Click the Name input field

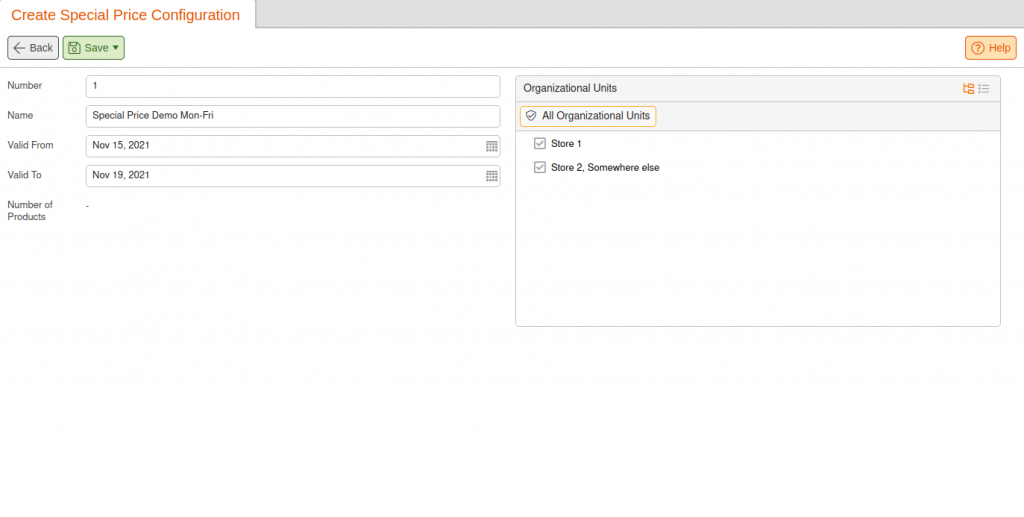coord(293,116)
